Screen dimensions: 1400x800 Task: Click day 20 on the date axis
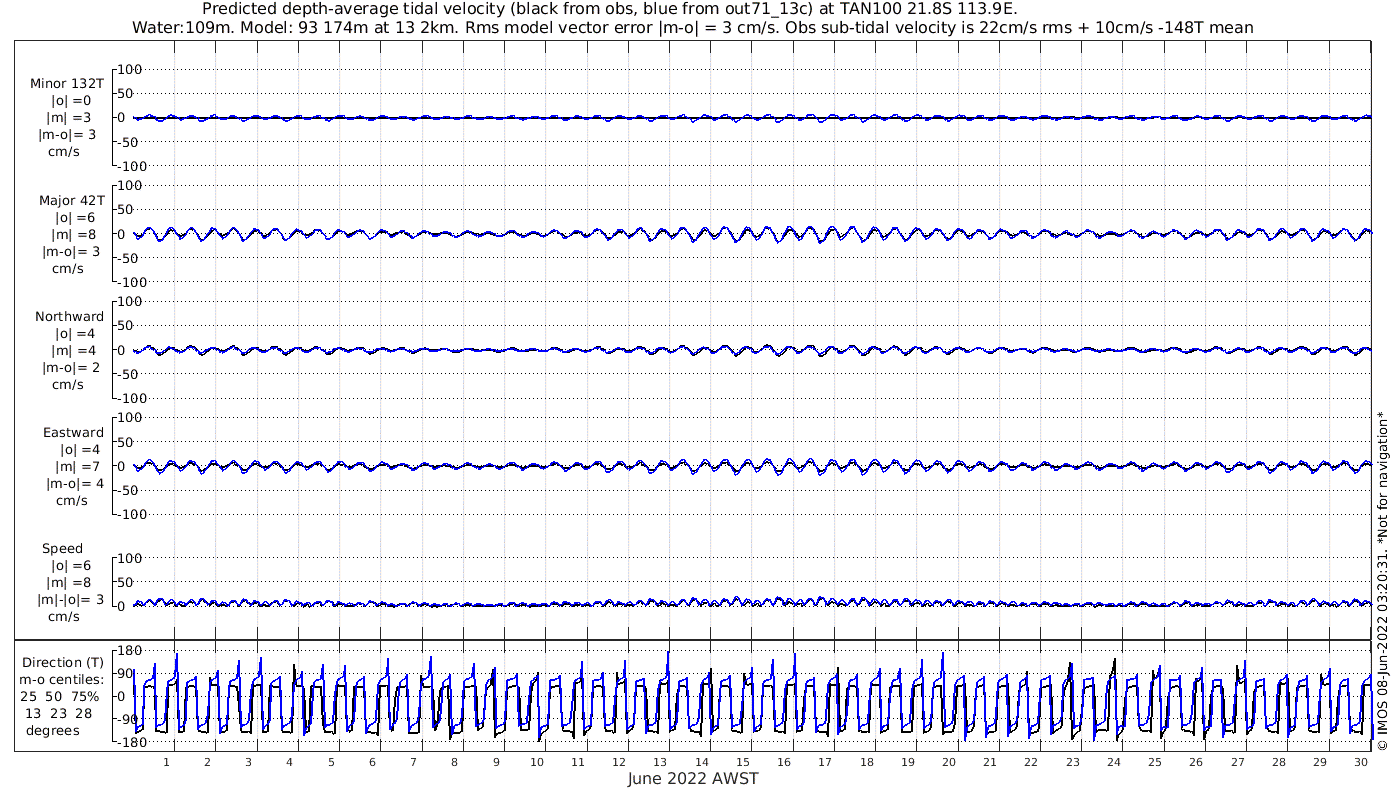point(949,762)
